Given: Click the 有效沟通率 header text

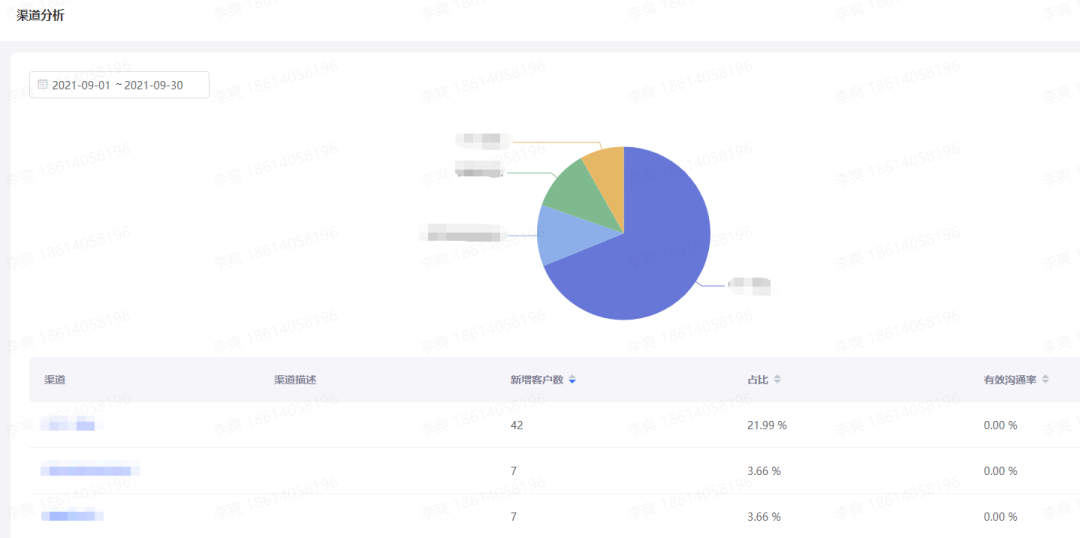Looking at the screenshot, I should pos(1010,380).
